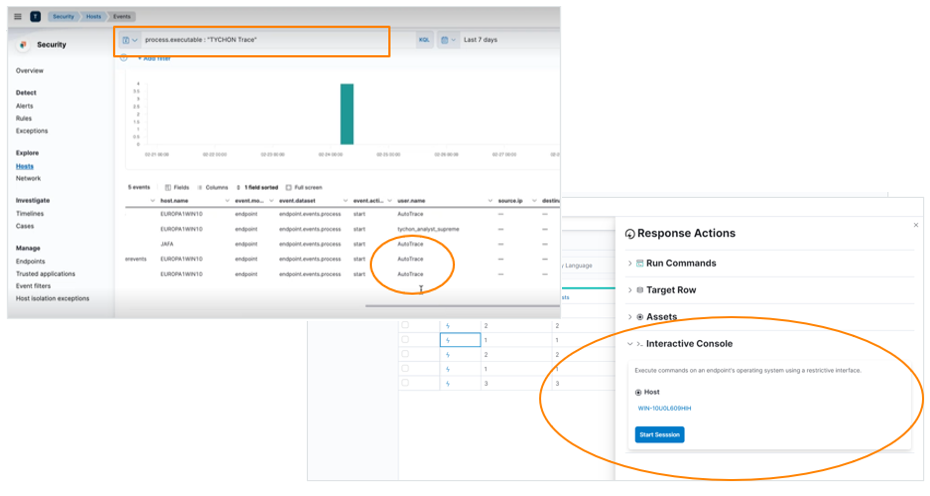Open Rules in Security sidebar
The height and width of the screenshot is (496, 930).
pos(24,119)
